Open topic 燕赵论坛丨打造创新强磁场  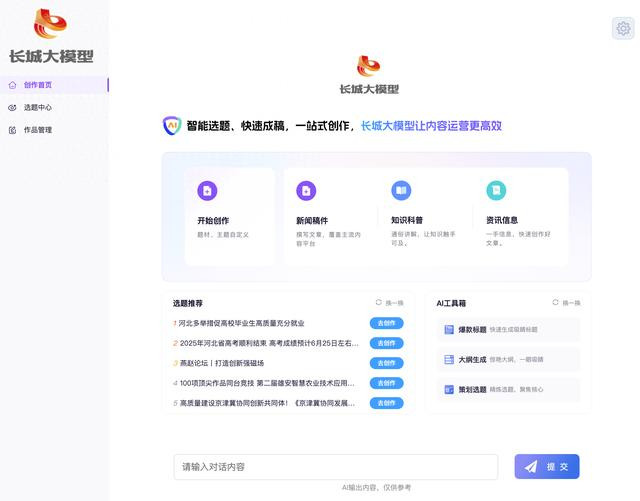222,363
